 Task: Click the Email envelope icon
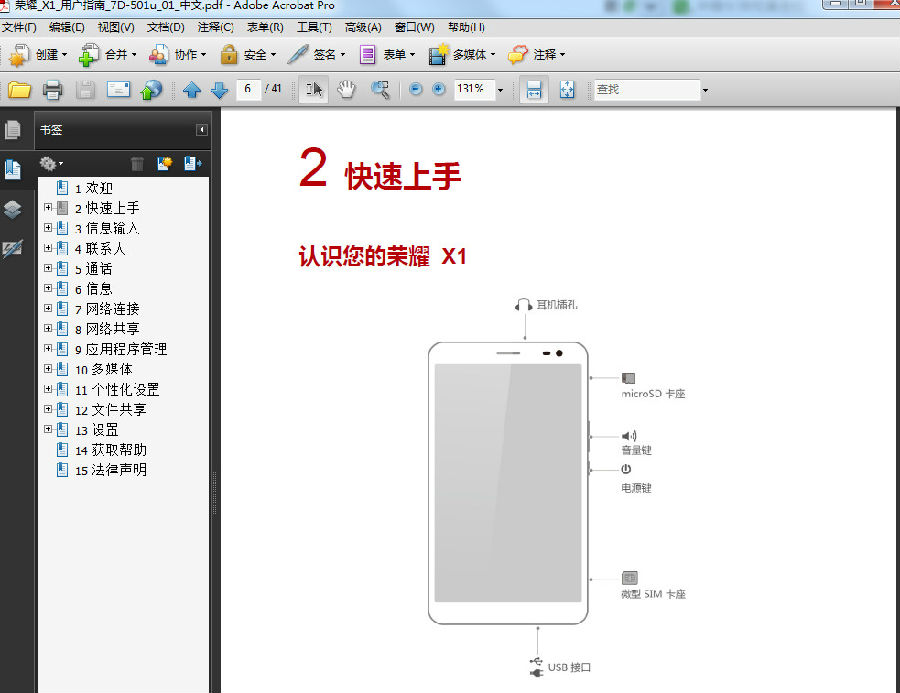(x=118, y=90)
